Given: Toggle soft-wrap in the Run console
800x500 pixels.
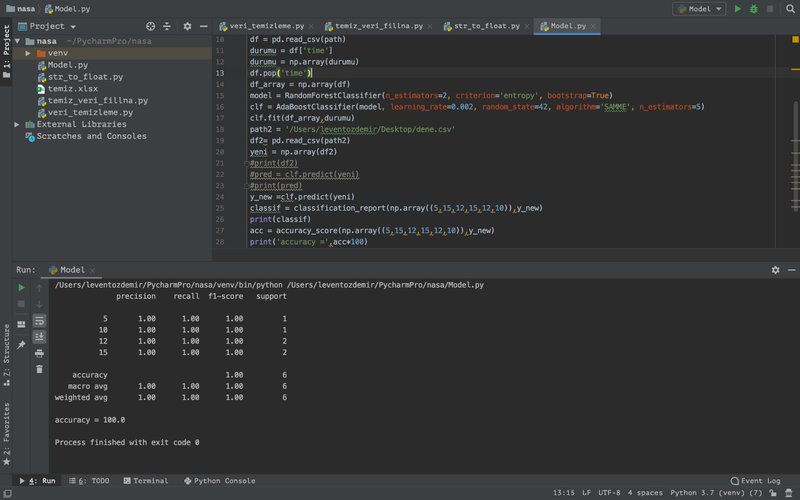Looking at the screenshot, I should pyautogui.click(x=39, y=320).
